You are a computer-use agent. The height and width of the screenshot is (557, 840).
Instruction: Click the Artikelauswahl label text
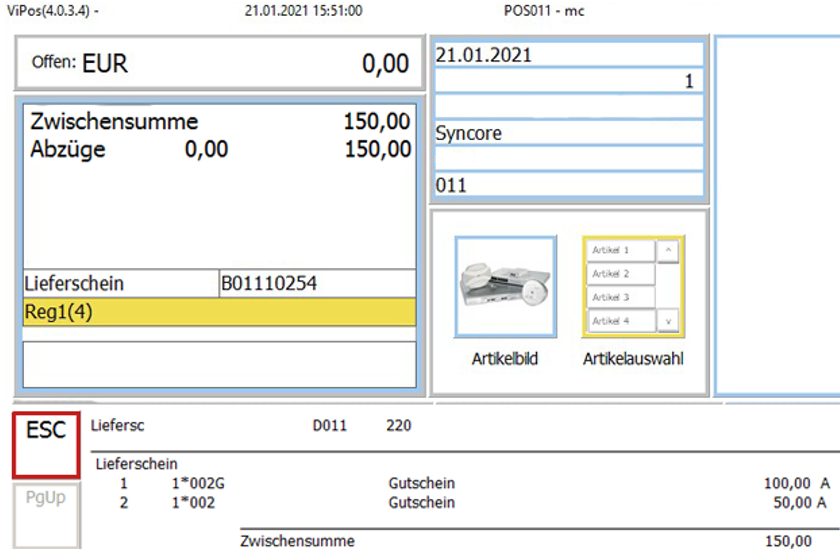(x=633, y=359)
